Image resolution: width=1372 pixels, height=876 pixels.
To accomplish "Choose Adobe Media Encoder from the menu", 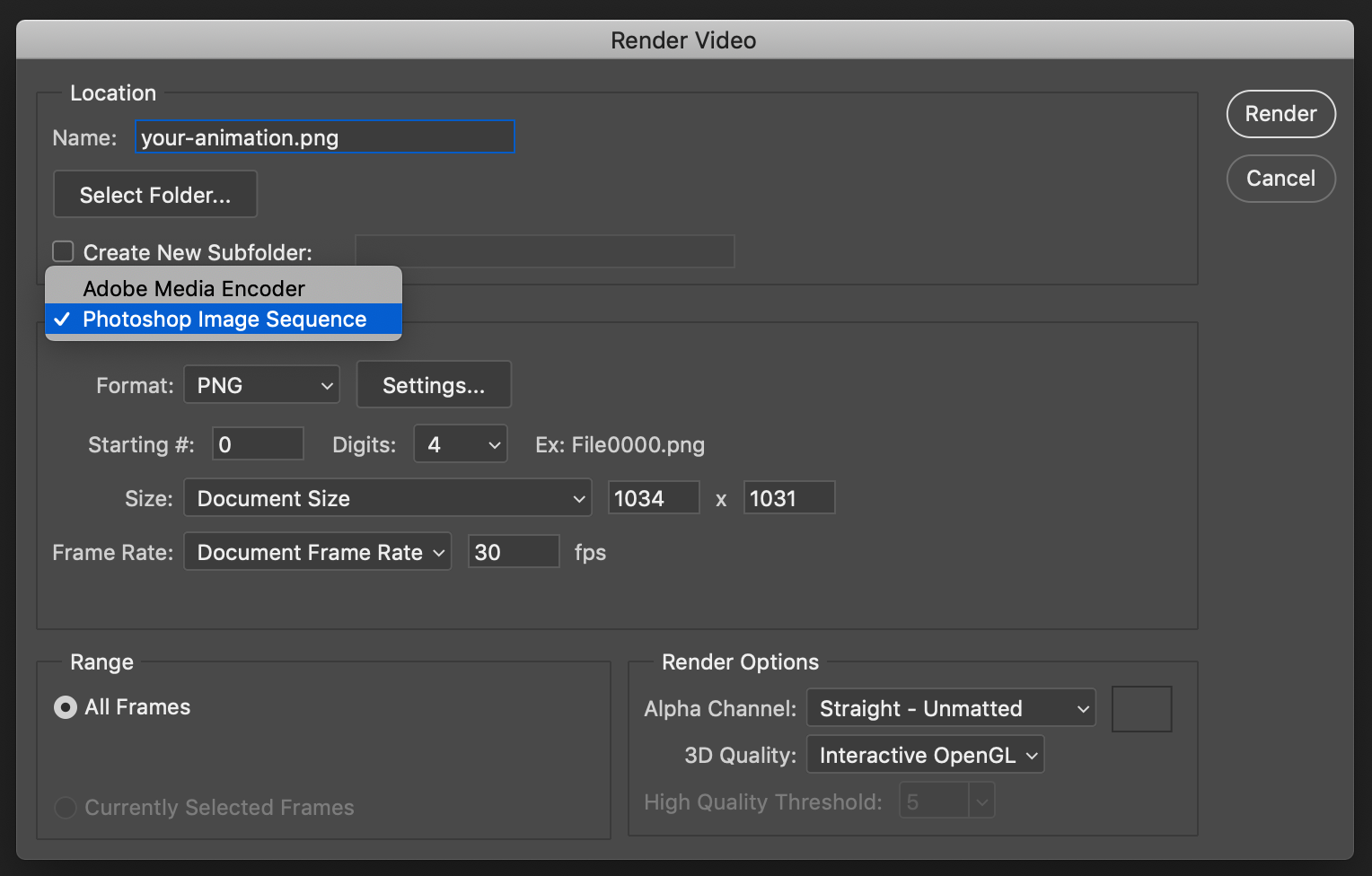I will point(194,288).
